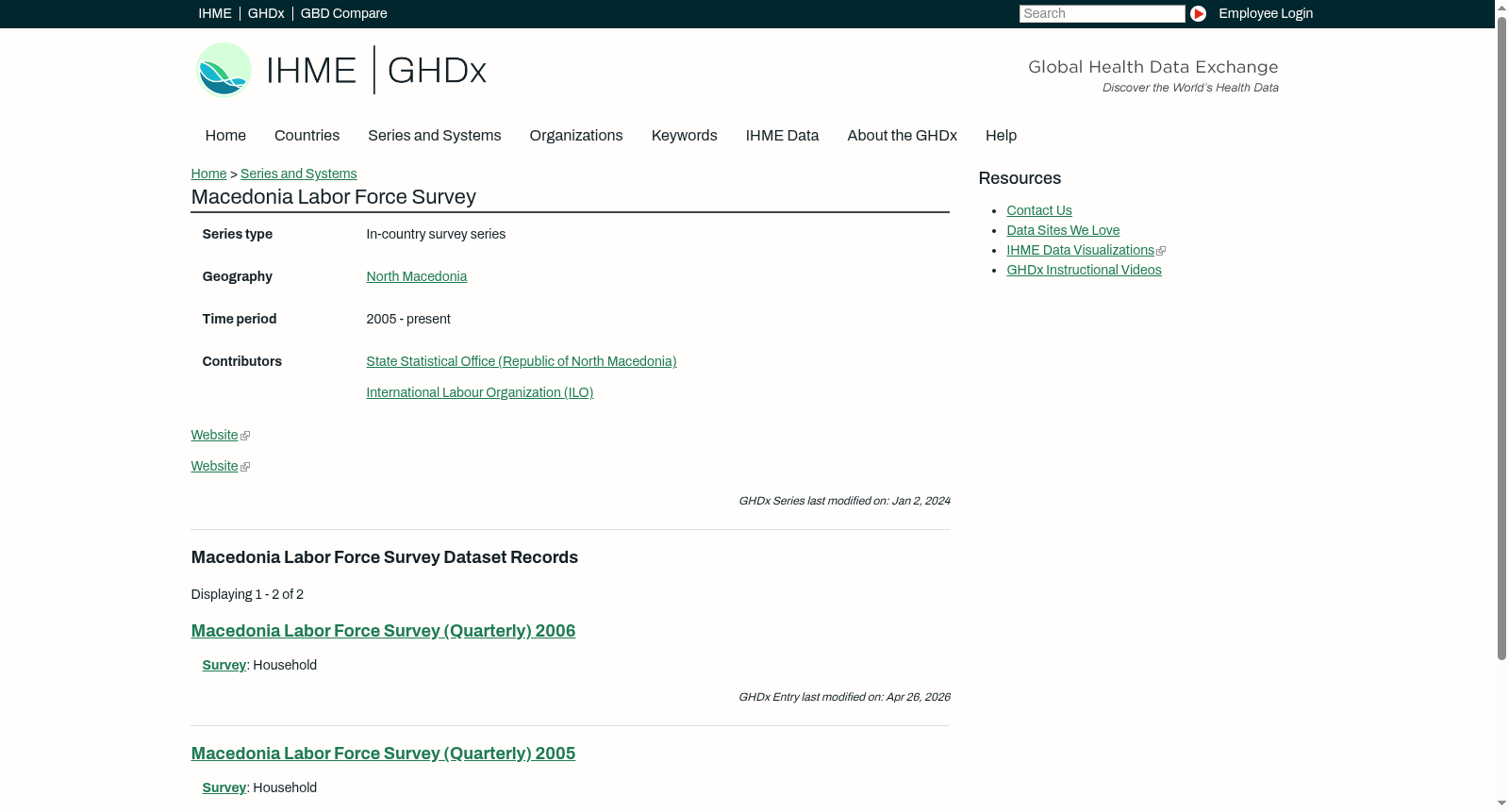Open the GHDx link in the top bar

(x=266, y=13)
